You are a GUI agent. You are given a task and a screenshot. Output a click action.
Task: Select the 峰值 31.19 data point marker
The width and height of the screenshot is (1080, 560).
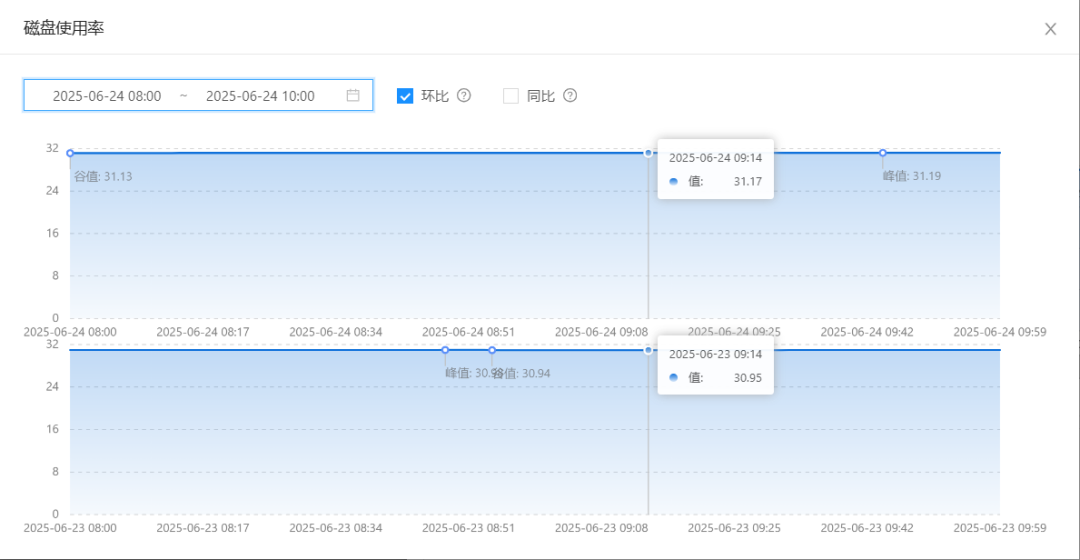pyautogui.click(x=882, y=153)
